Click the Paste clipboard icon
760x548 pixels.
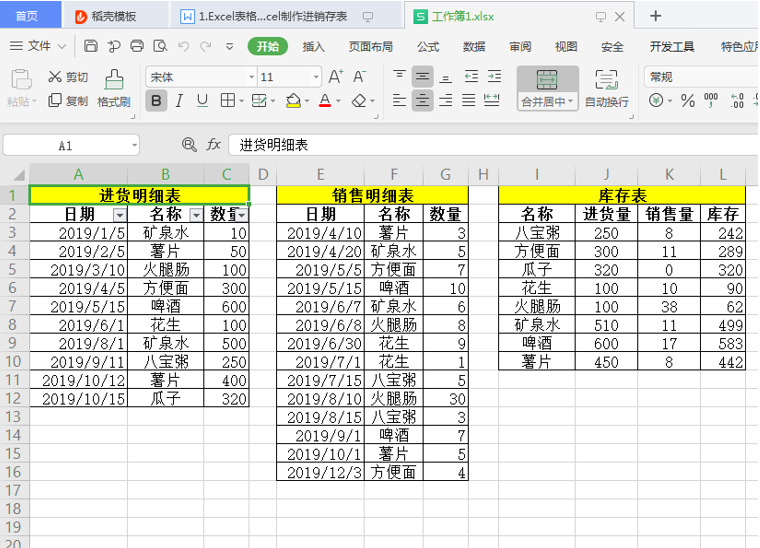[x=21, y=79]
